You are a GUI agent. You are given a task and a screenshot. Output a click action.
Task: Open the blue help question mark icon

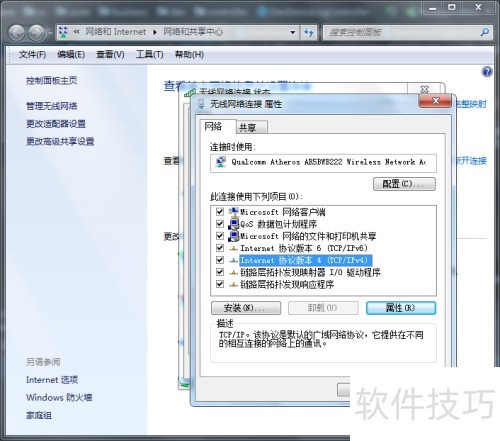click(487, 72)
